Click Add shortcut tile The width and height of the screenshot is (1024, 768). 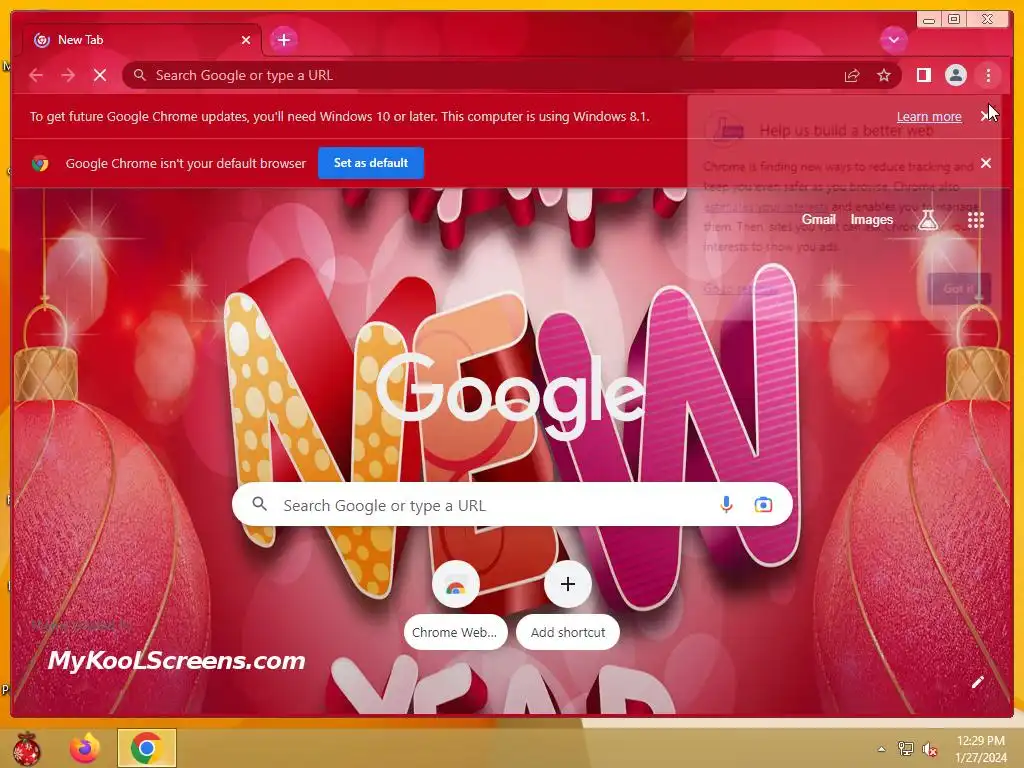(x=568, y=605)
